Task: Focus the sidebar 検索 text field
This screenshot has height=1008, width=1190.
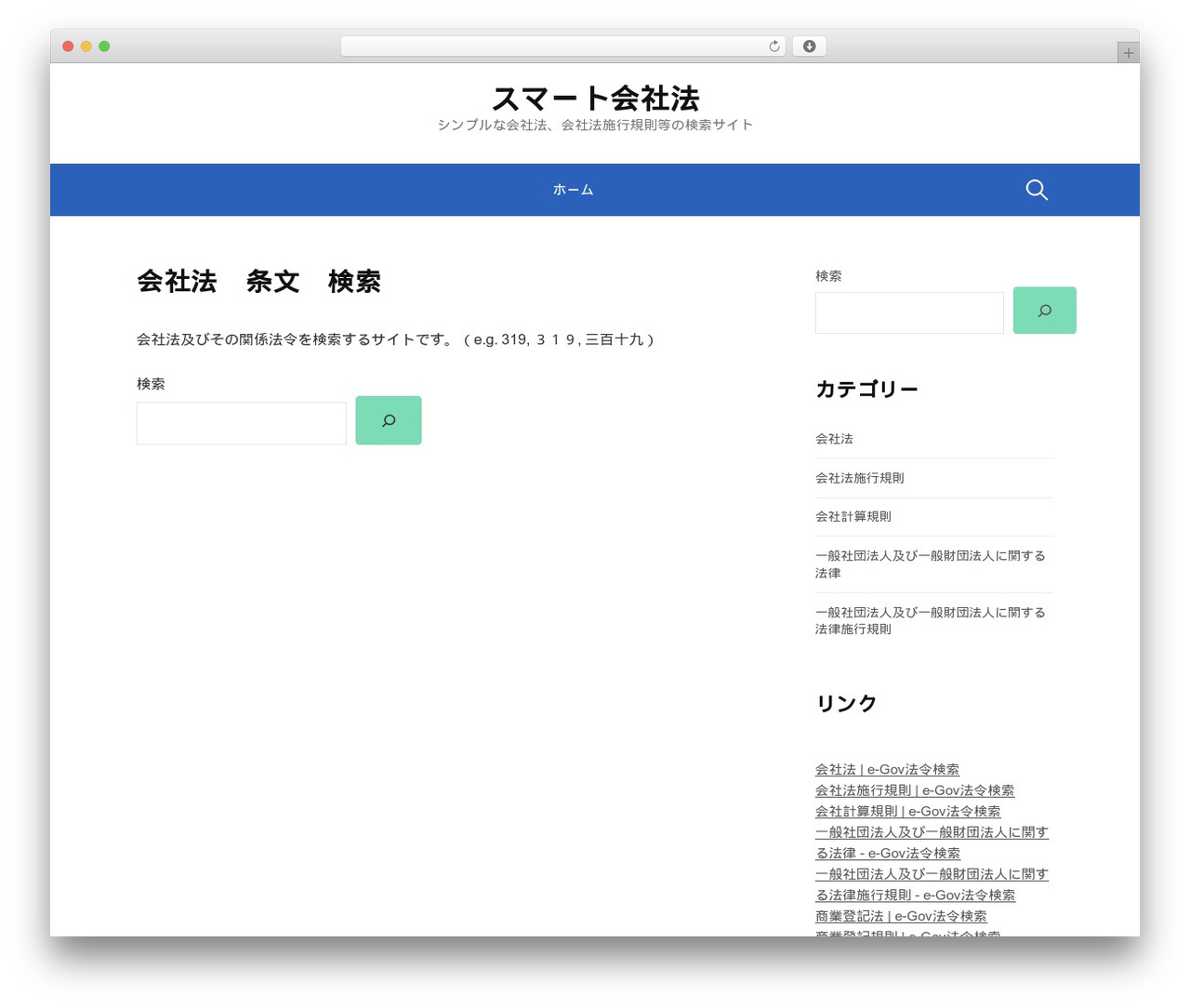Action: coord(909,312)
